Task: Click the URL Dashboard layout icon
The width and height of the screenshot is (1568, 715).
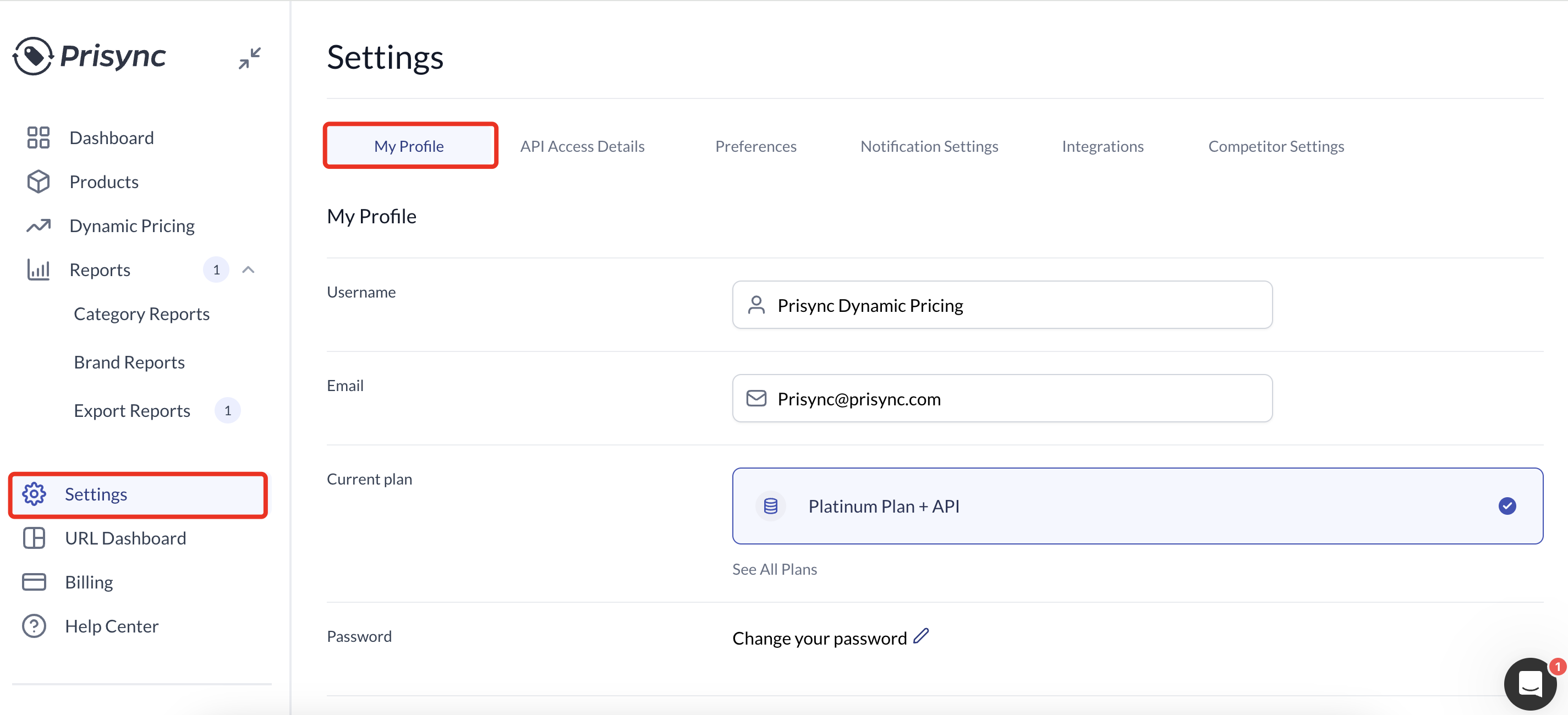Action: pyautogui.click(x=34, y=538)
